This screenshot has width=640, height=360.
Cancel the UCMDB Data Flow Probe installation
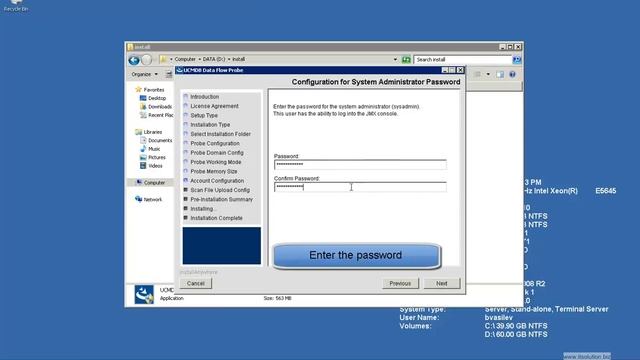click(x=196, y=283)
